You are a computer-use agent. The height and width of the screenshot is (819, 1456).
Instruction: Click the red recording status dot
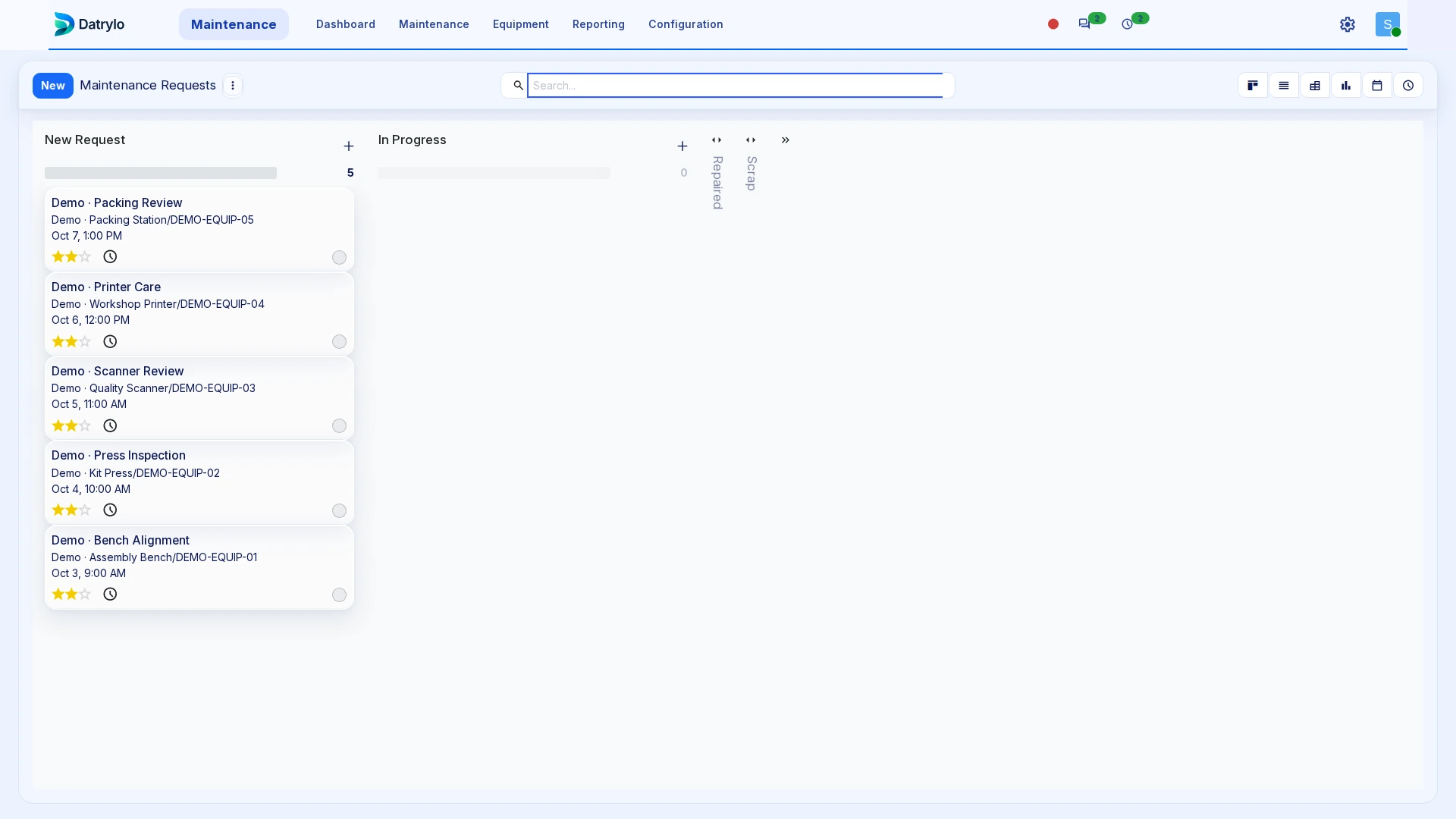[1053, 24]
